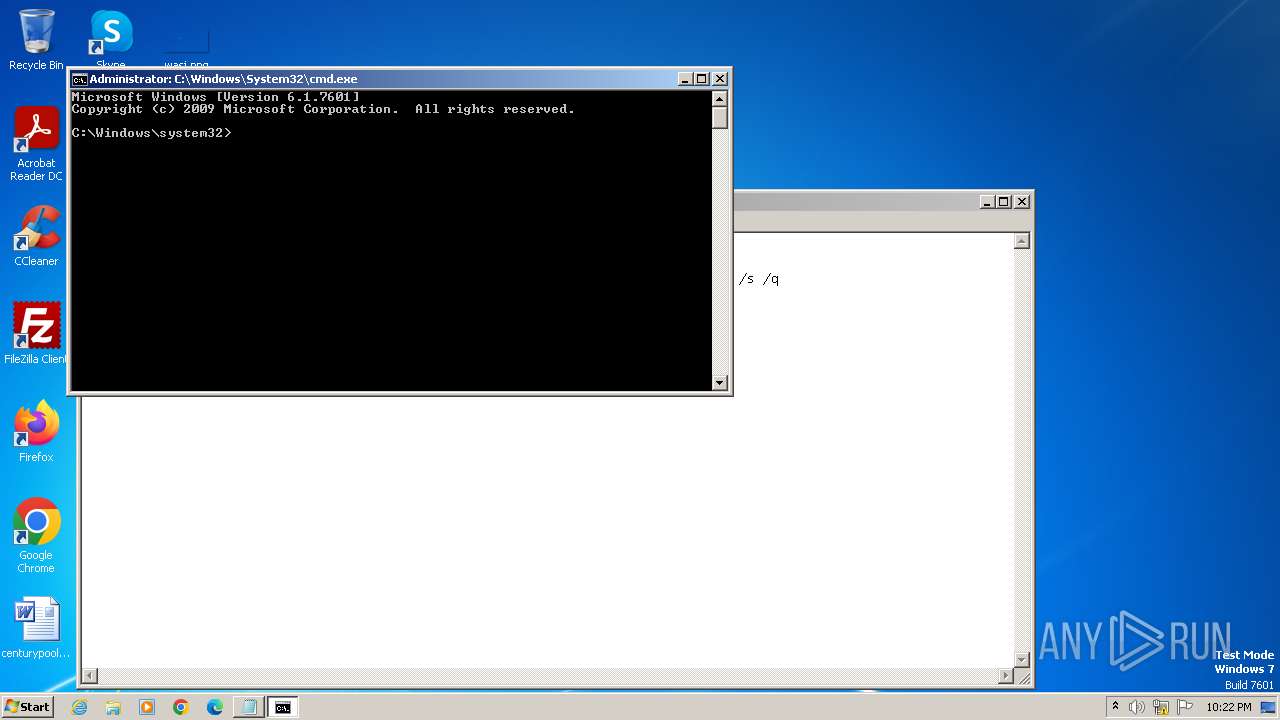Screen dimensions: 1280x720
Task: Launch Firefox from the desktop icon
Action: click(36, 432)
